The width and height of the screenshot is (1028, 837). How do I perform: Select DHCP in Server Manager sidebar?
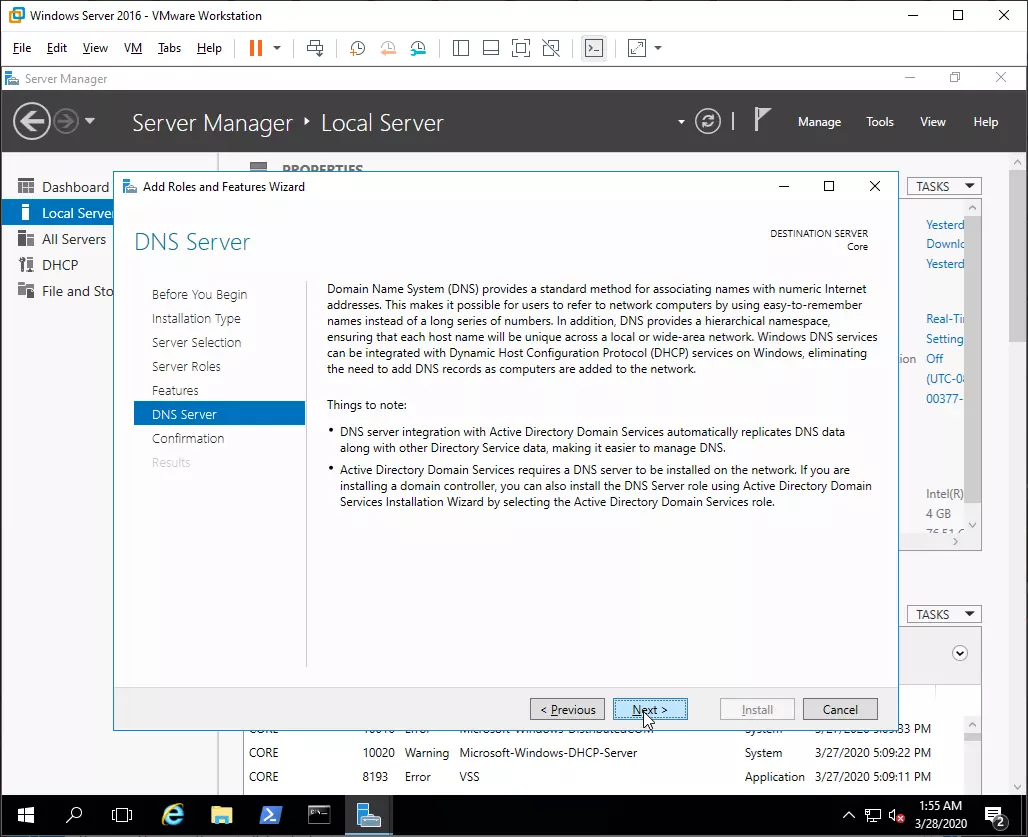tap(59, 265)
